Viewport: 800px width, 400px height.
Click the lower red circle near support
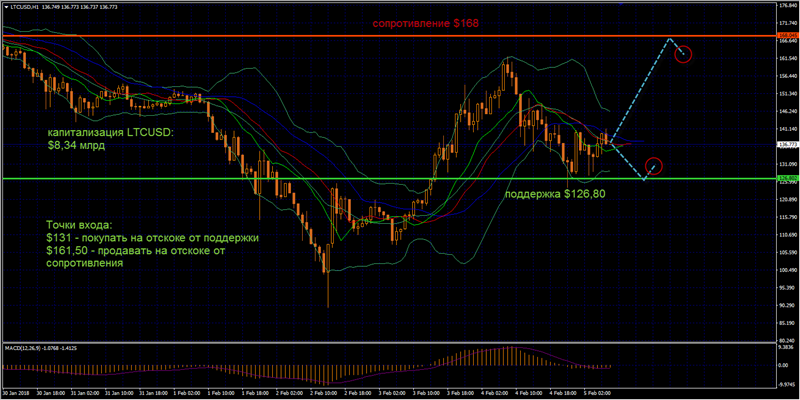(654, 165)
